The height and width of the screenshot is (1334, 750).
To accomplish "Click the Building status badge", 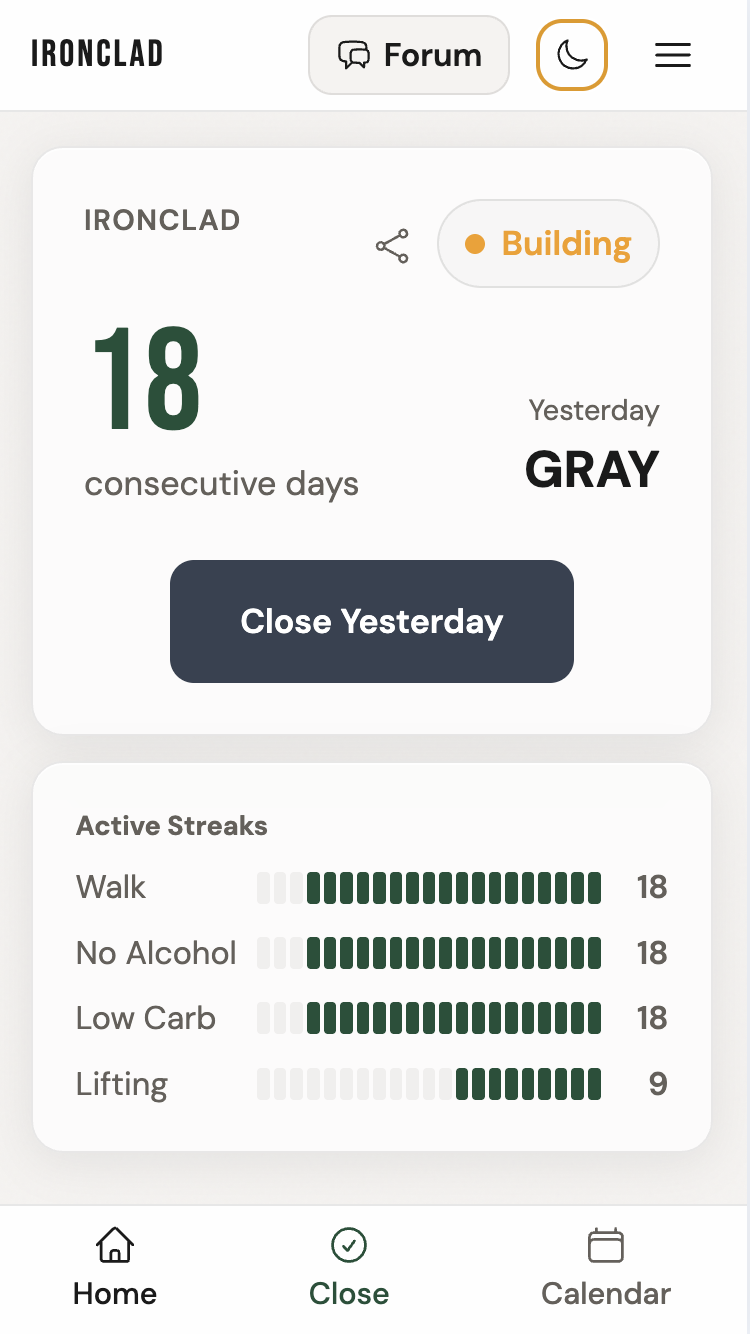I will [548, 244].
